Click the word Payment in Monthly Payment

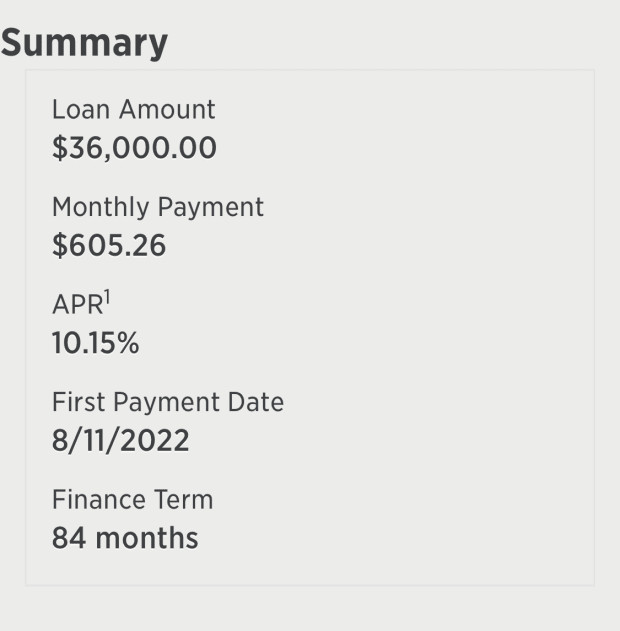[x=210, y=208]
